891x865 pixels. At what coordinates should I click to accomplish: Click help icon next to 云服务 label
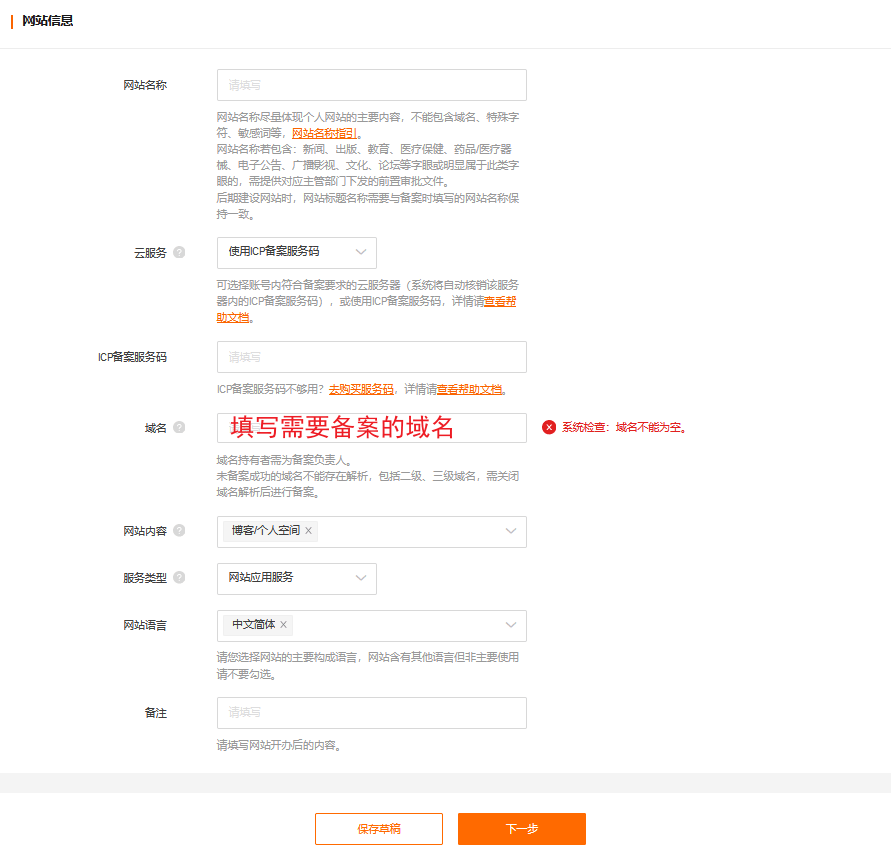click(x=179, y=253)
